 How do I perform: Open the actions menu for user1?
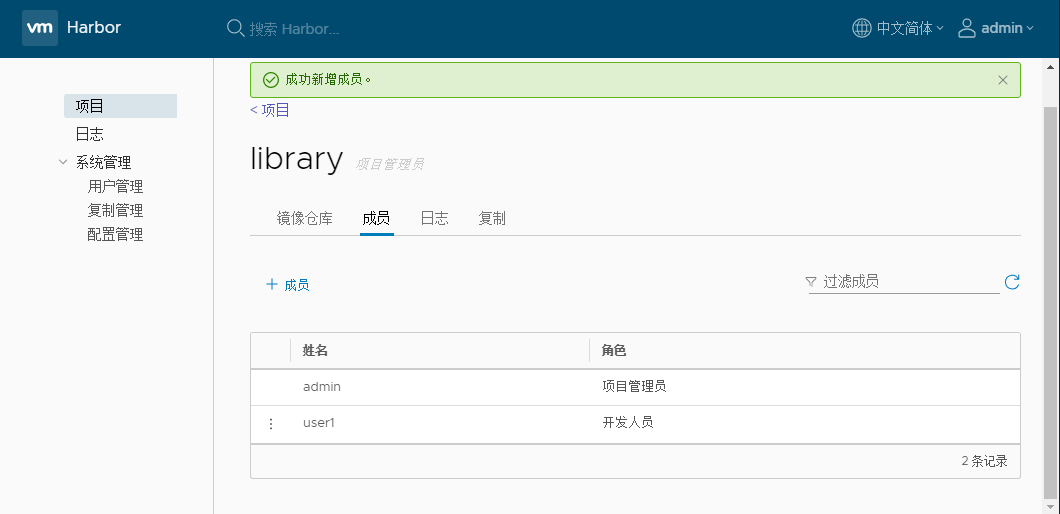coord(271,424)
